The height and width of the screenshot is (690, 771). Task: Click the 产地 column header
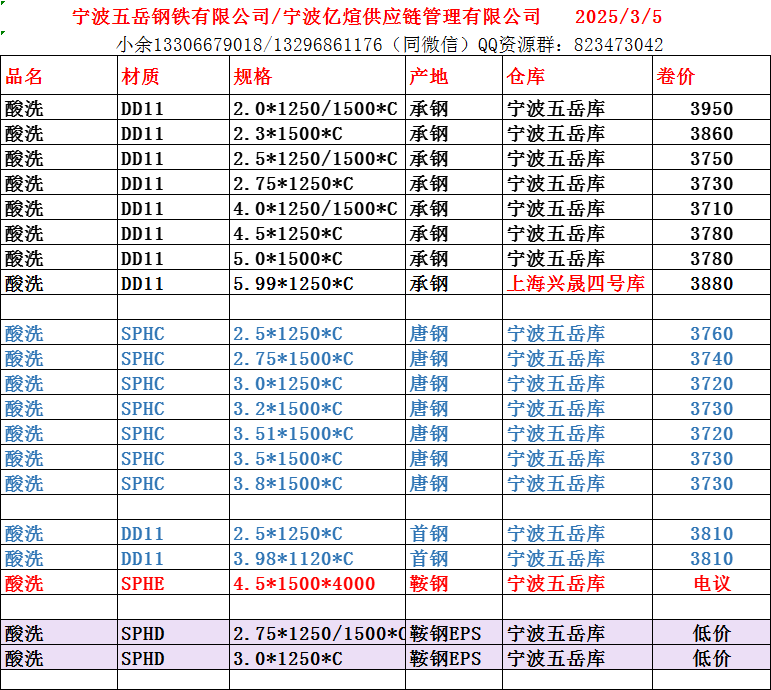tap(454, 76)
